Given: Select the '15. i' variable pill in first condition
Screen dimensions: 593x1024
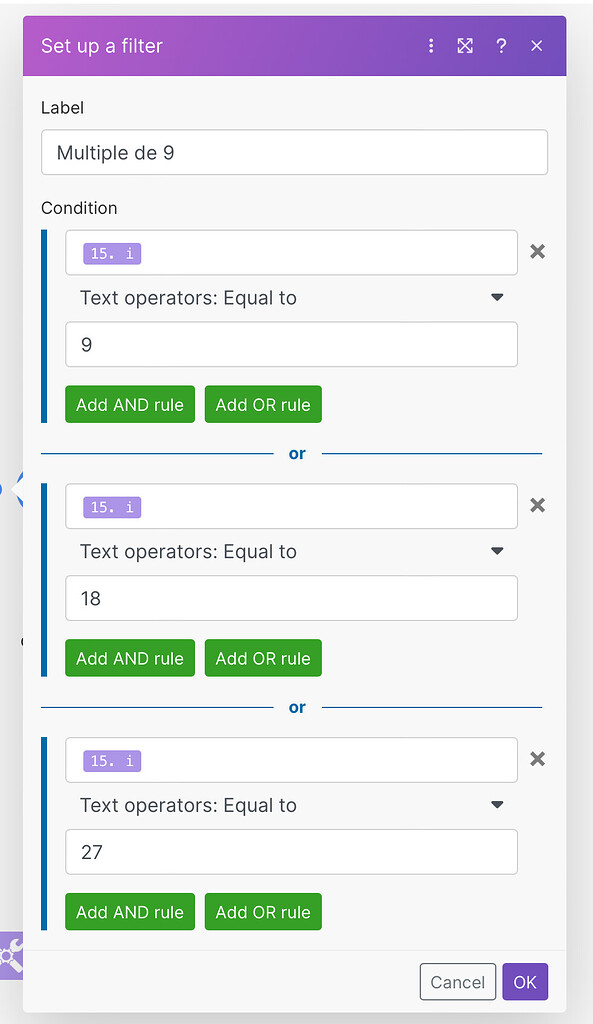Looking at the screenshot, I should tap(110, 253).
